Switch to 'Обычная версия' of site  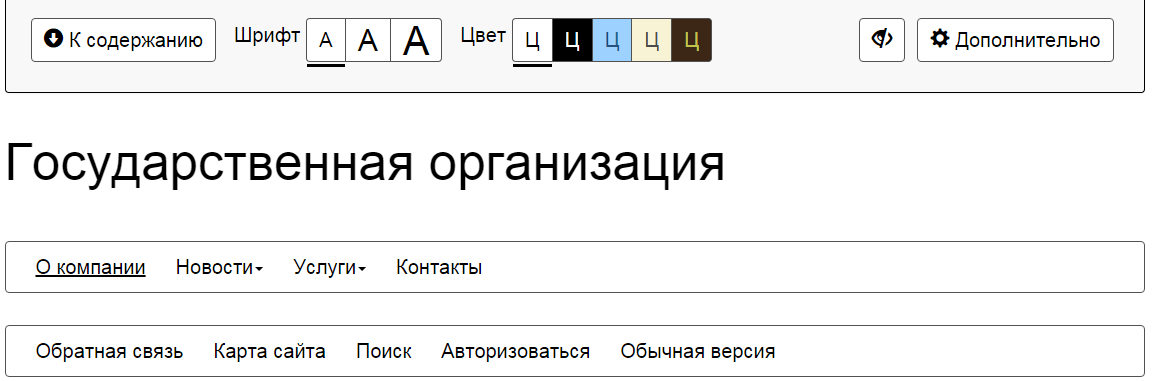point(698,351)
